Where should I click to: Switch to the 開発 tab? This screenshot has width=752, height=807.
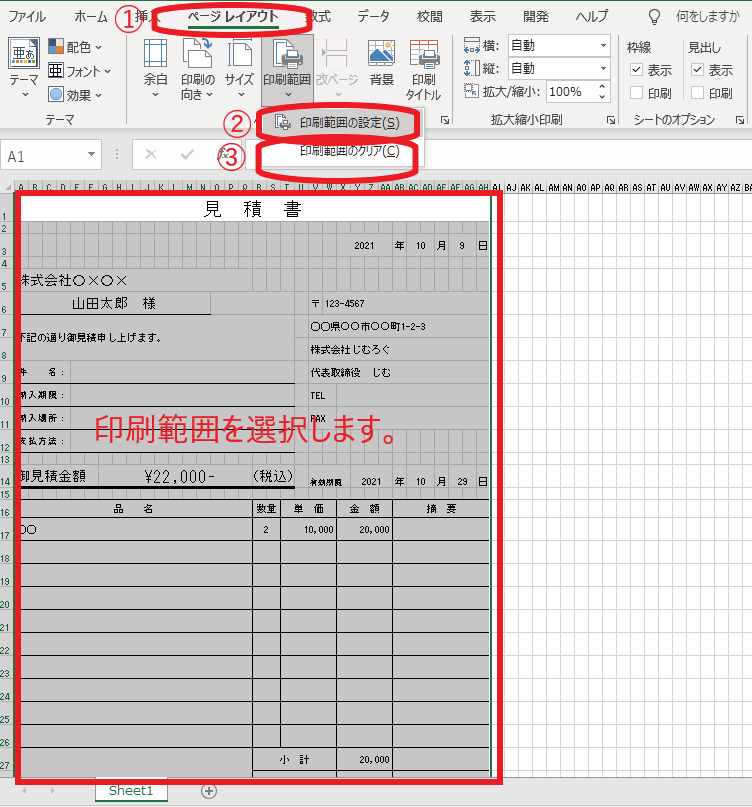point(536,16)
